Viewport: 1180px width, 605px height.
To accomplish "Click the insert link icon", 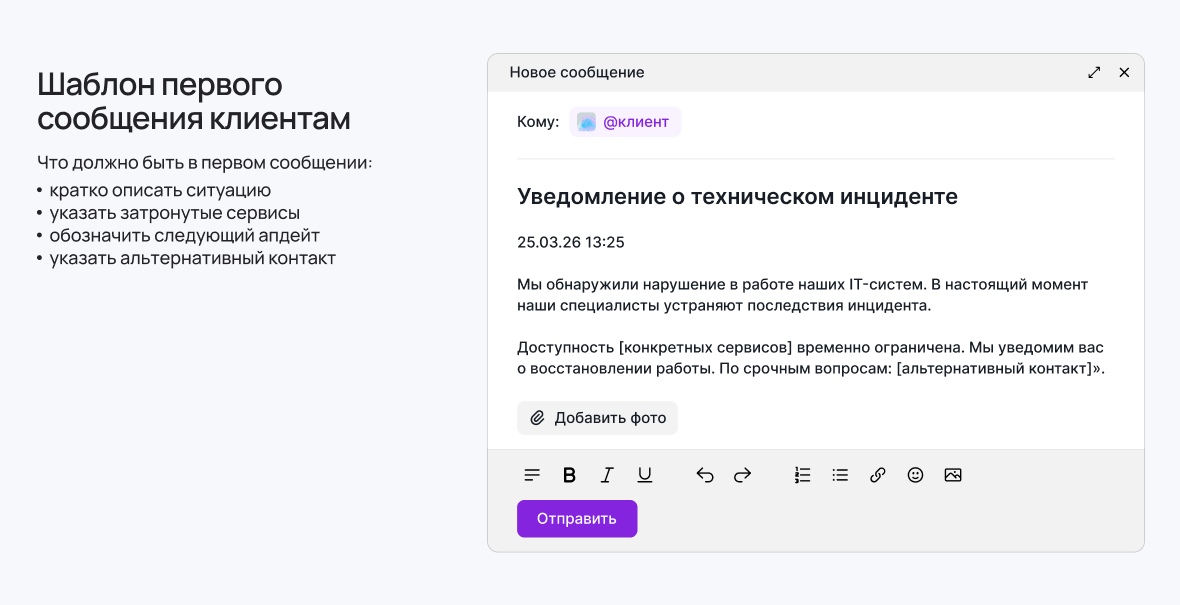I will [877, 475].
